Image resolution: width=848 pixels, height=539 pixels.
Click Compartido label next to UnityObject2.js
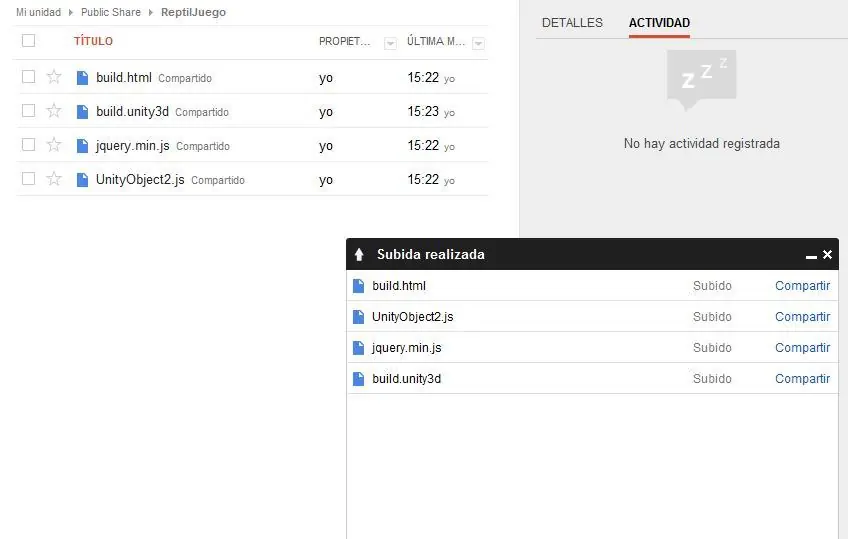pyautogui.click(x=218, y=181)
